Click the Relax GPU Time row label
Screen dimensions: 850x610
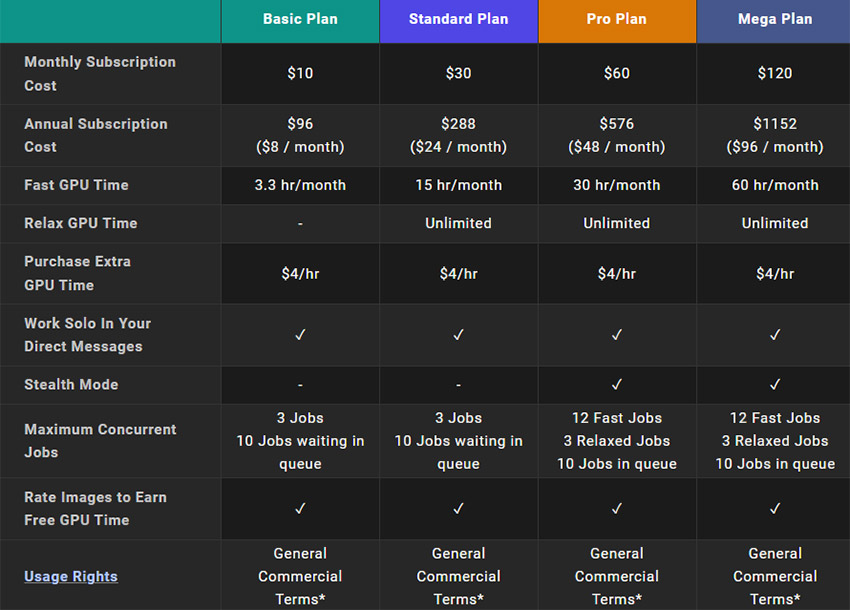[81, 223]
